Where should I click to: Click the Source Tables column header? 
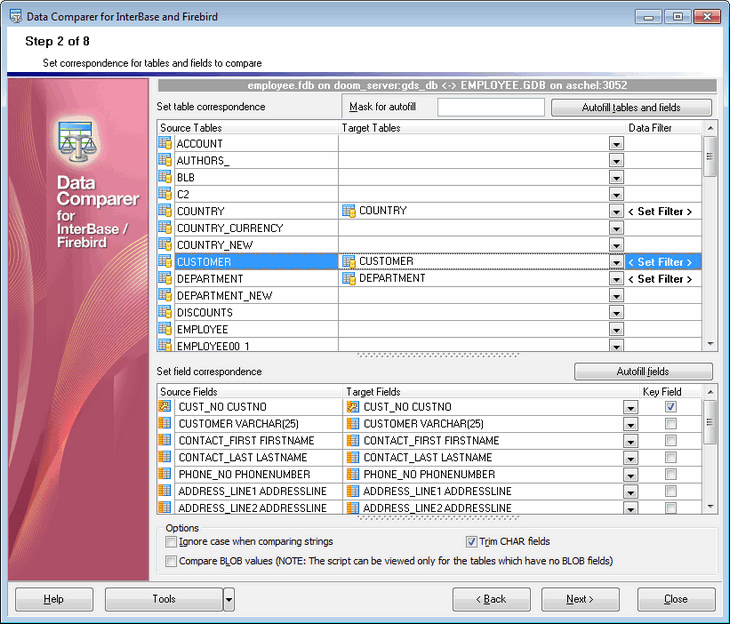point(247,128)
